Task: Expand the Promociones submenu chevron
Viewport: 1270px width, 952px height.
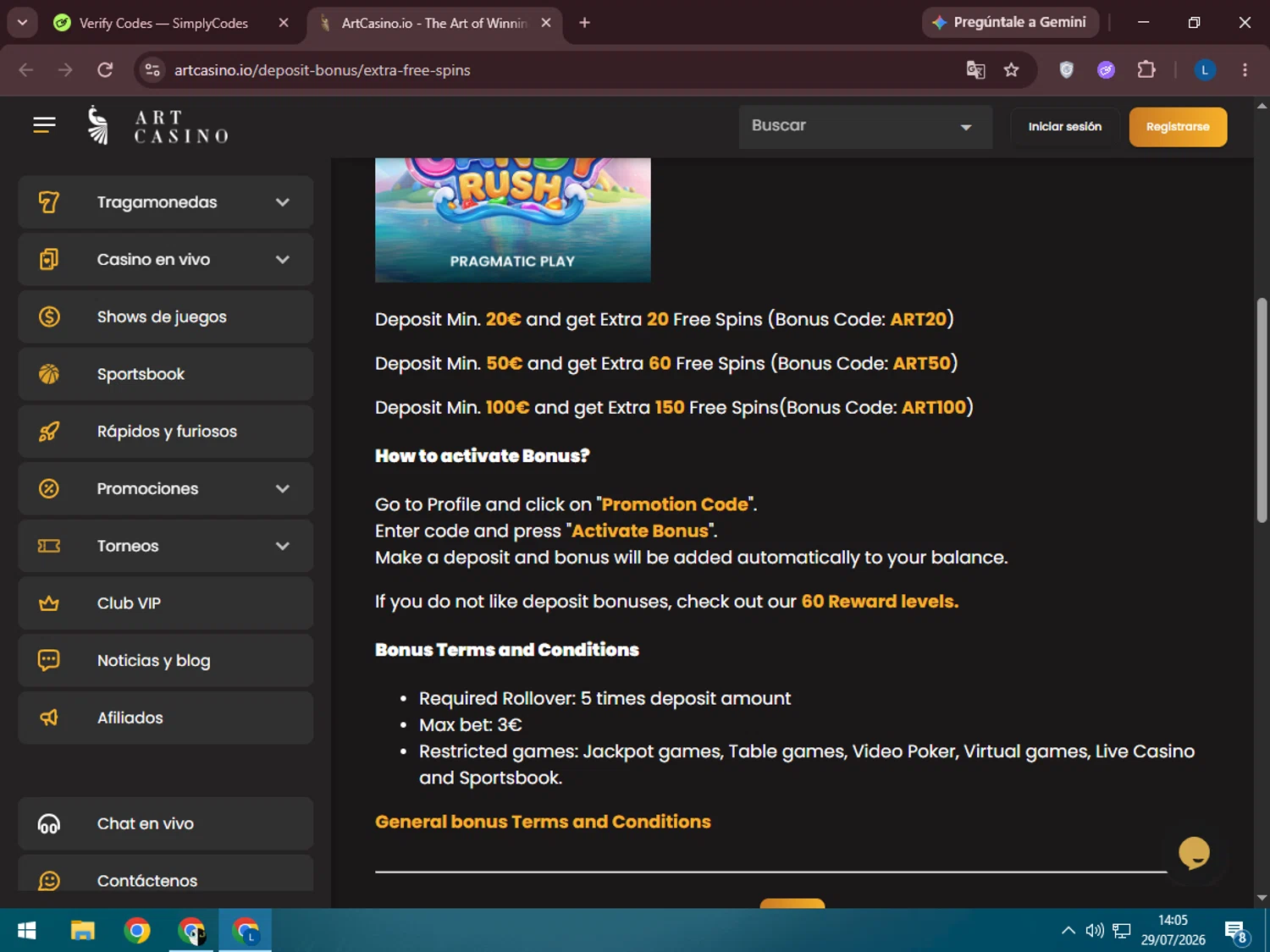Action: click(x=283, y=488)
